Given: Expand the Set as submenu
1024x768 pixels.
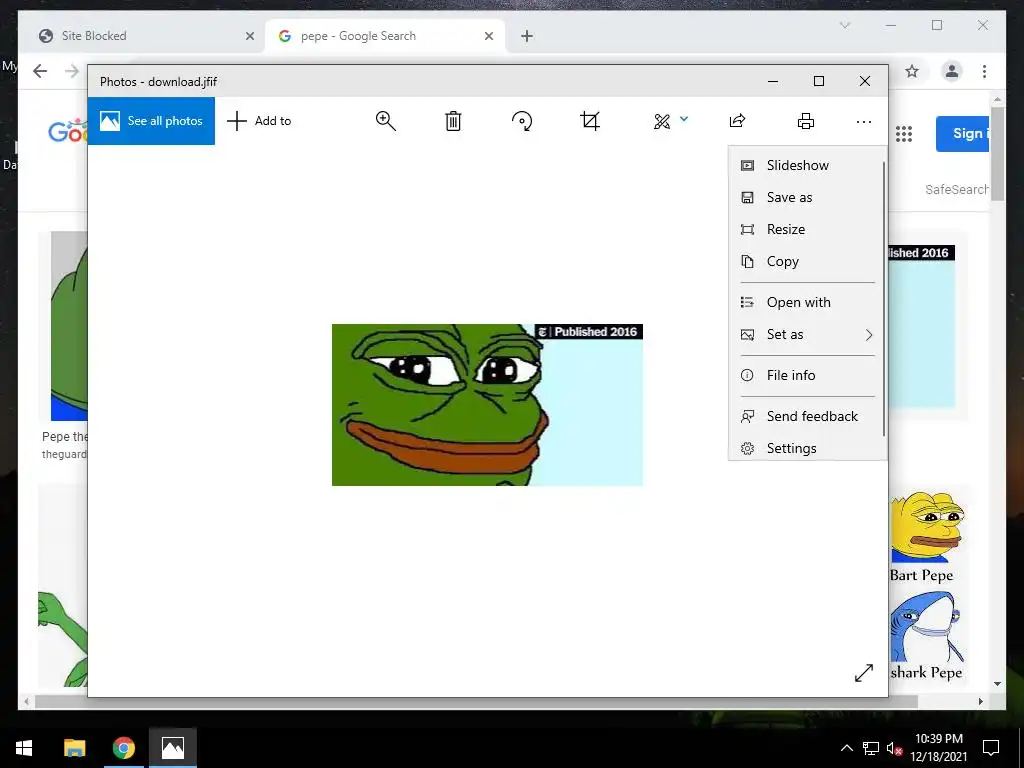Looking at the screenshot, I should point(807,334).
